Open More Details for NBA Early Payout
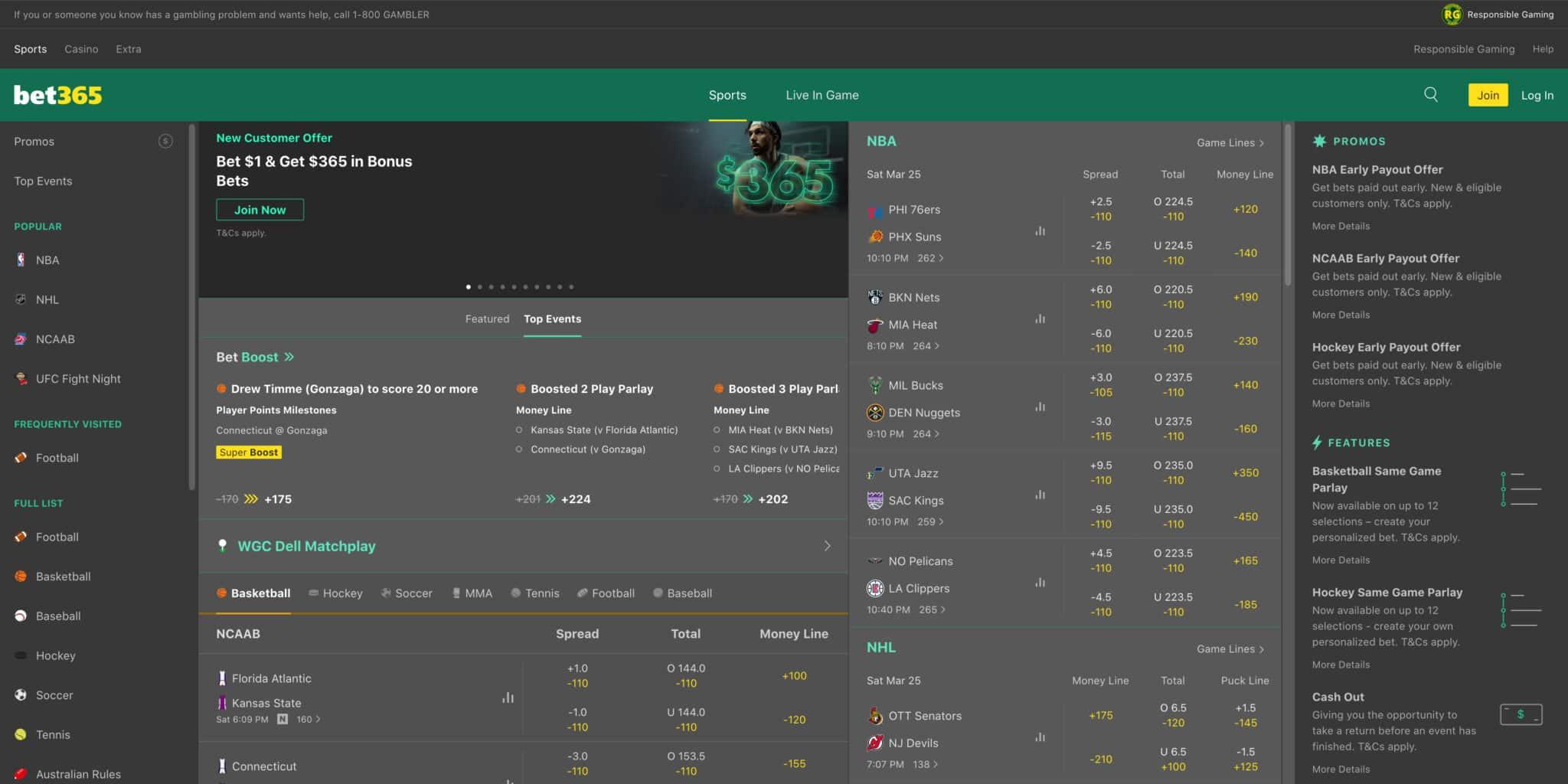Image resolution: width=1568 pixels, height=784 pixels. click(x=1341, y=226)
